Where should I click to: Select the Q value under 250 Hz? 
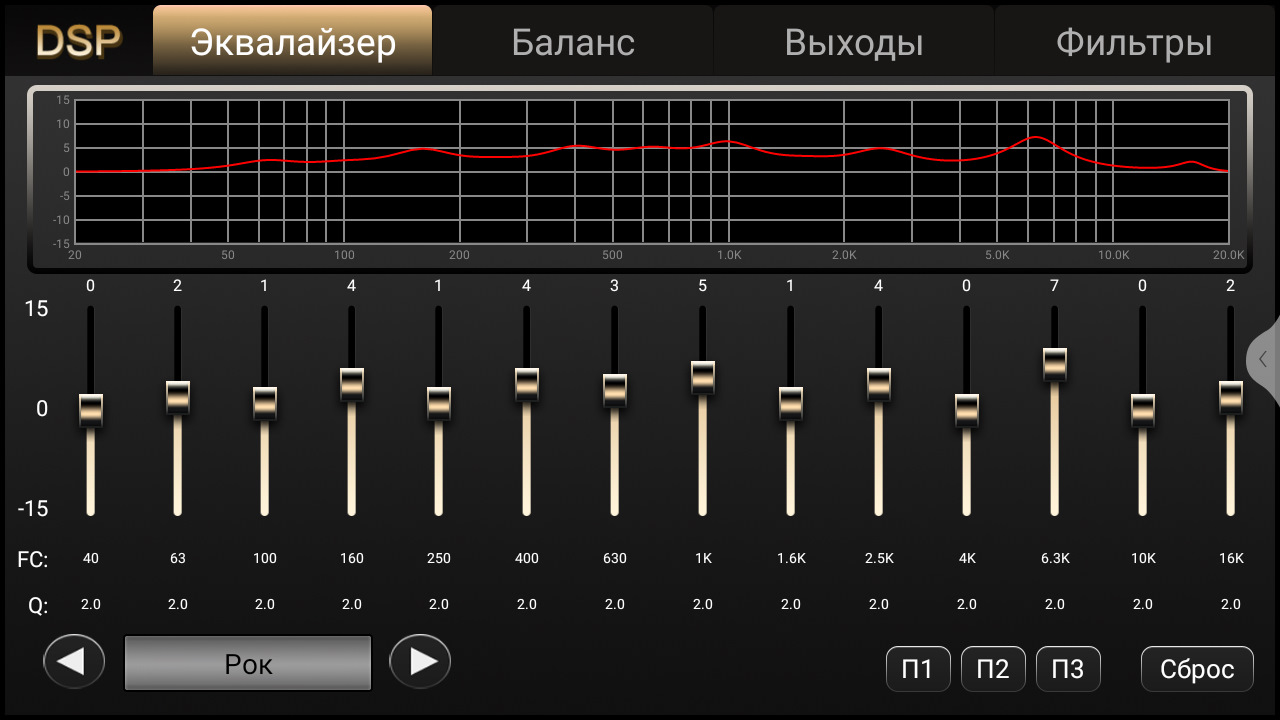439,604
